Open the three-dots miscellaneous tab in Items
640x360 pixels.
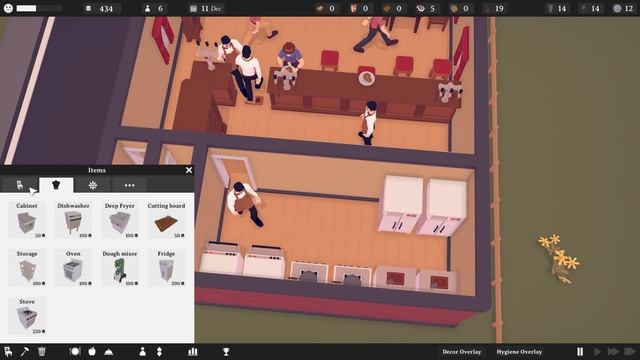point(129,185)
